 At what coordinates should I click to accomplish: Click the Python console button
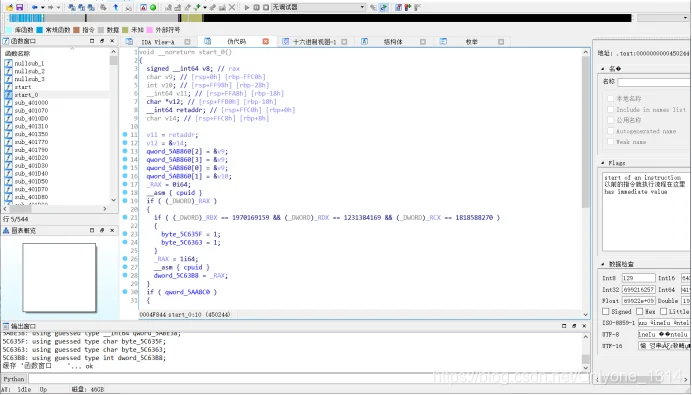point(14,379)
